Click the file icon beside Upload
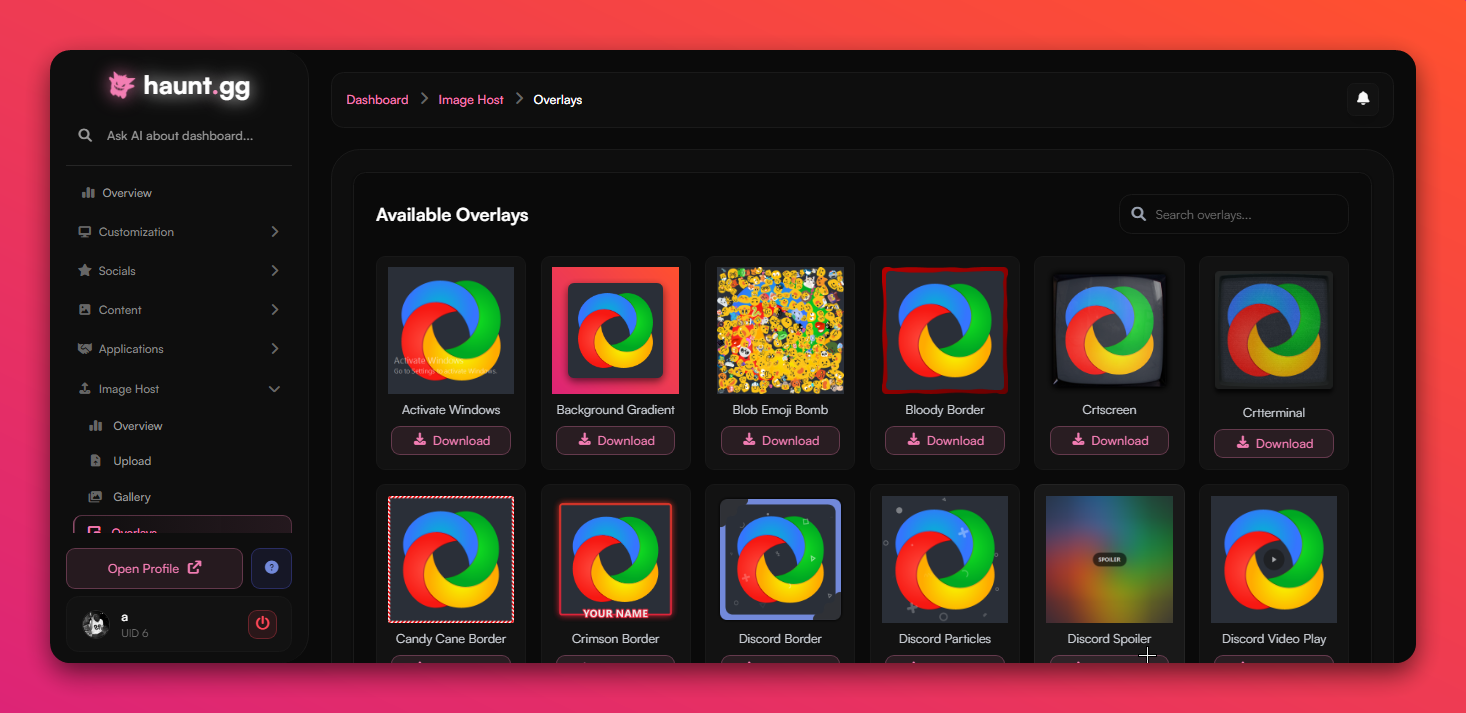Screen dimensions: 1466x713 96,461
